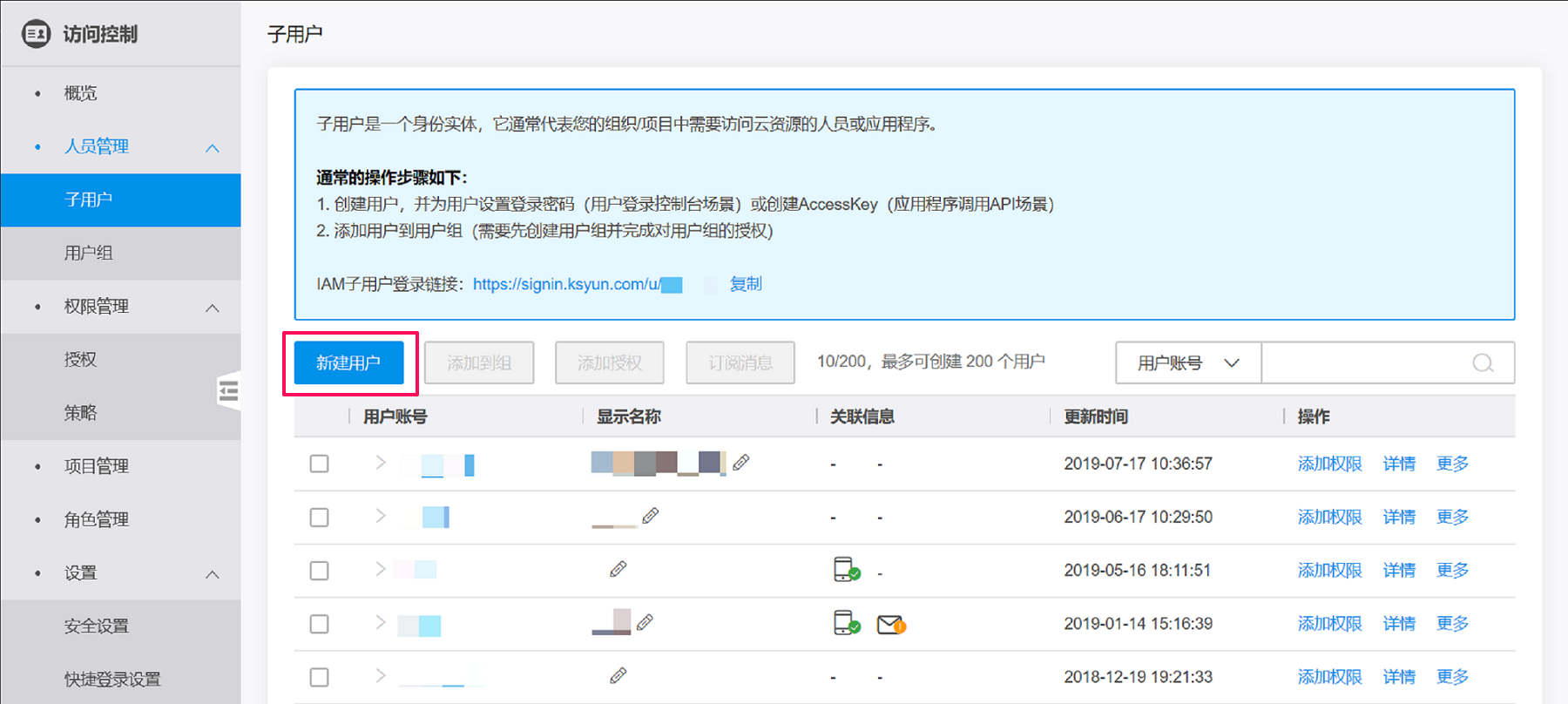Edit display name for 2018-12-19 user

[x=618, y=675]
